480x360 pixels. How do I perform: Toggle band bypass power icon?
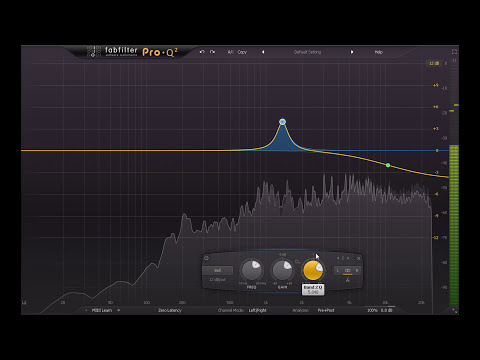click(206, 258)
